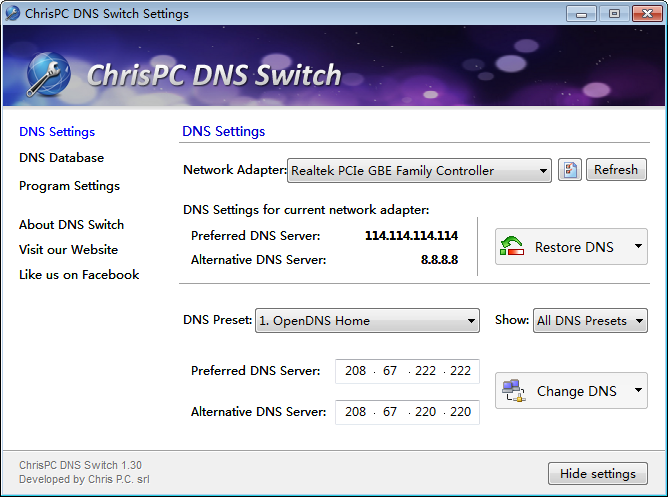Click the green arrow Restore DNS icon
The image size is (668, 497).
click(512, 246)
